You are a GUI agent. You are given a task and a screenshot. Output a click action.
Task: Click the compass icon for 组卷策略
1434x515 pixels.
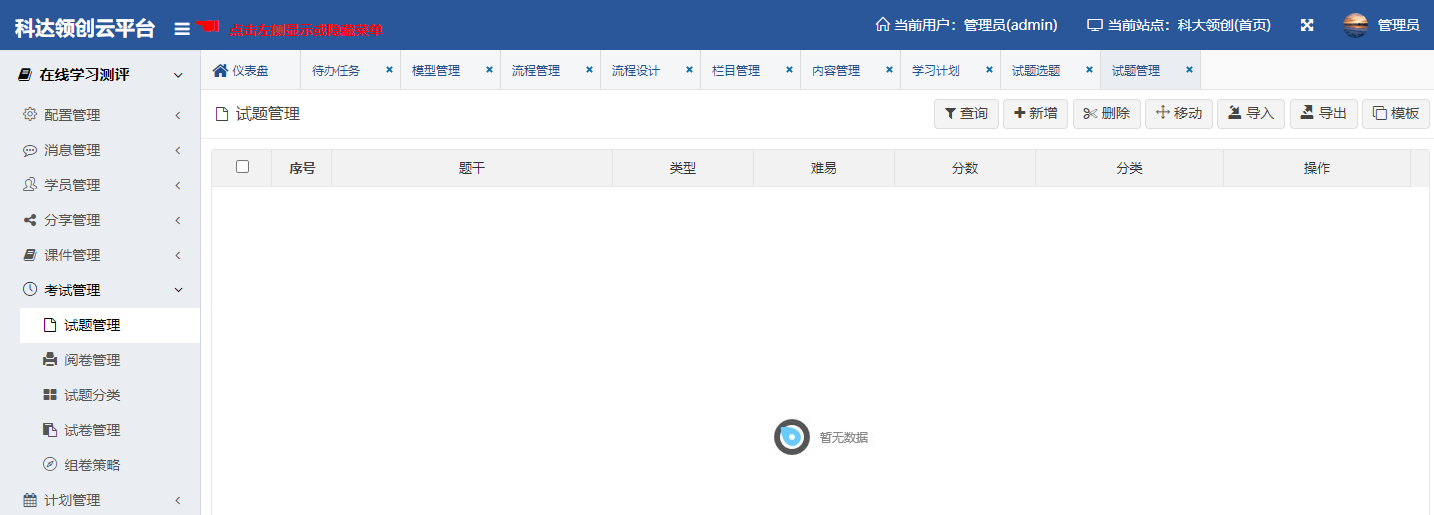[50, 465]
